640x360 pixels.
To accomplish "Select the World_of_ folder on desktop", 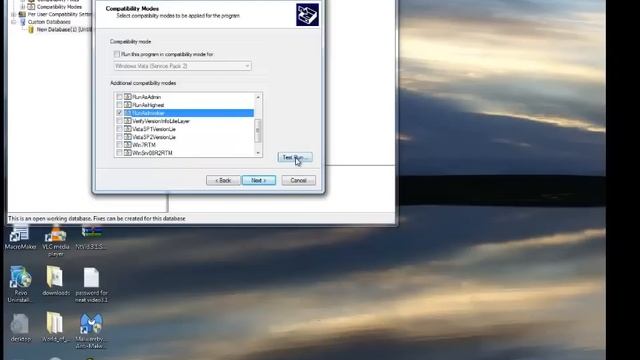I will point(56,327).
